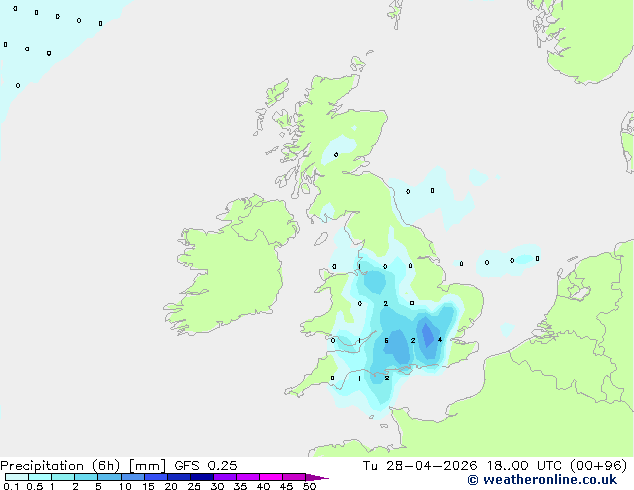Click the 0 value over Scotland
Screen dimensions: 634x490
[x=336, y=154]
